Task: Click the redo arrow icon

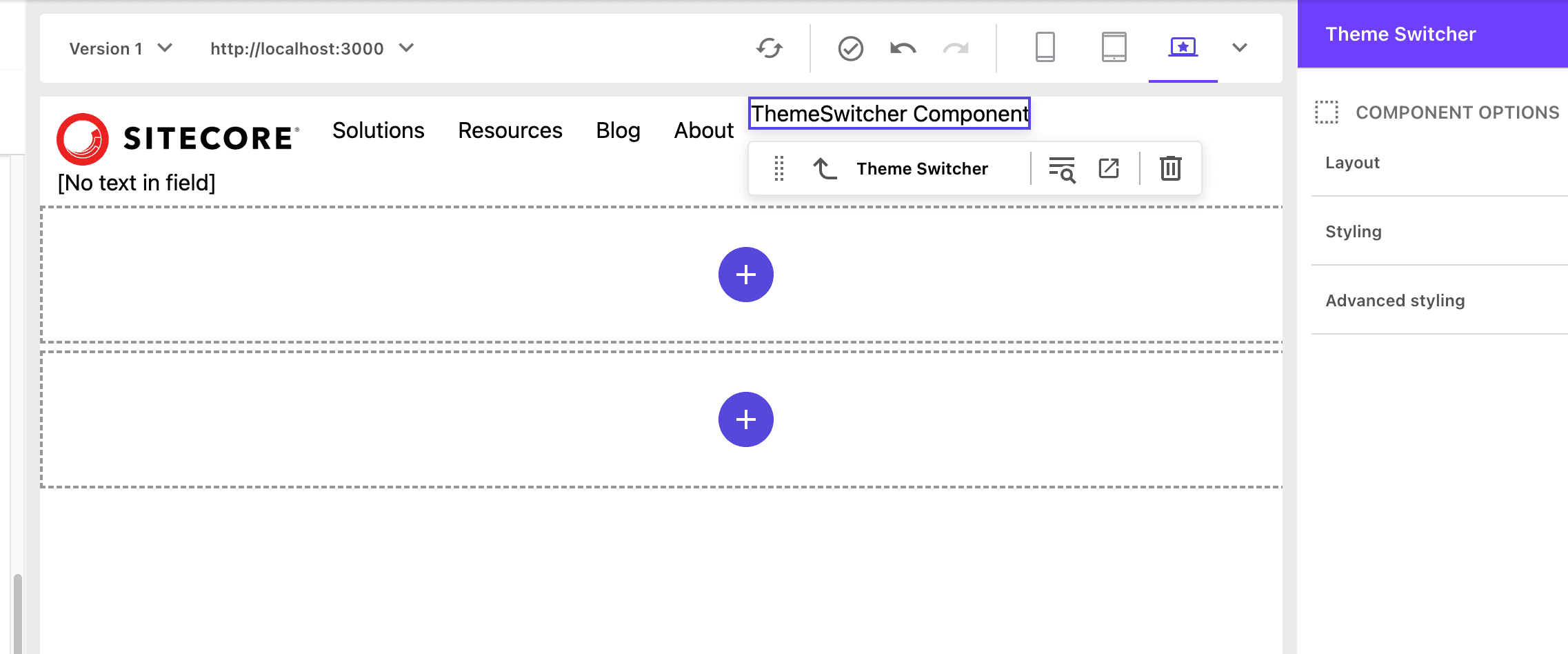Action: [956, 48]
